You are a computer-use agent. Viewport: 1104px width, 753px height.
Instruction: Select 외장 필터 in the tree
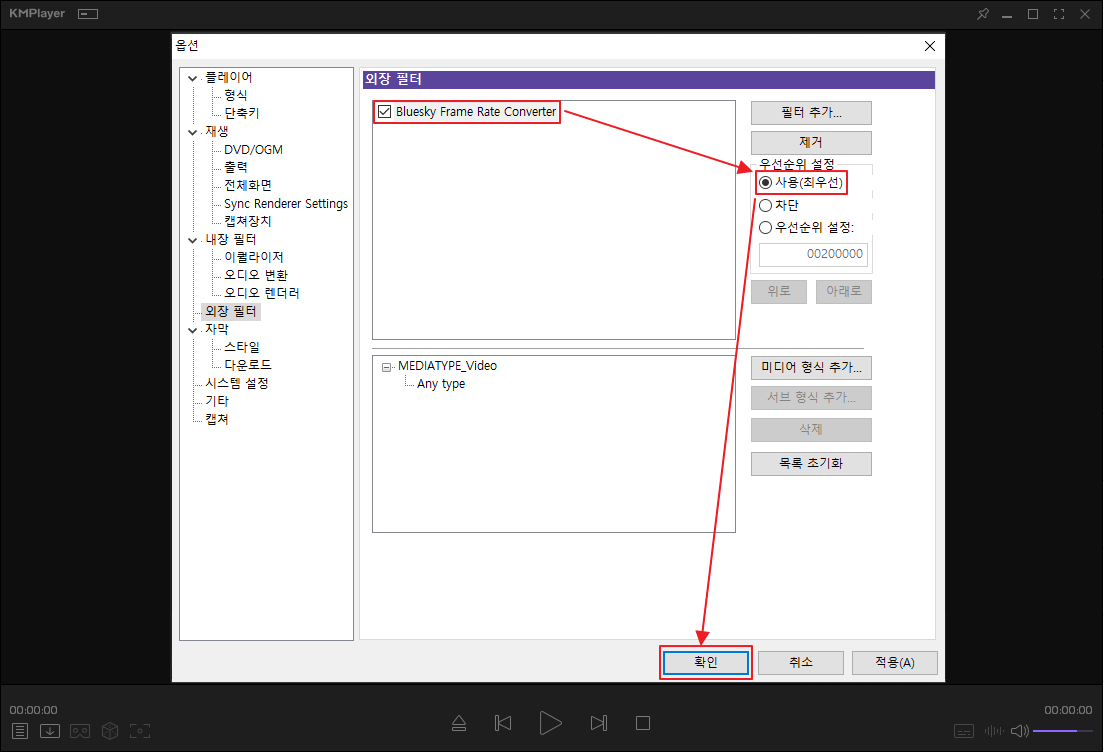(231, 311)
